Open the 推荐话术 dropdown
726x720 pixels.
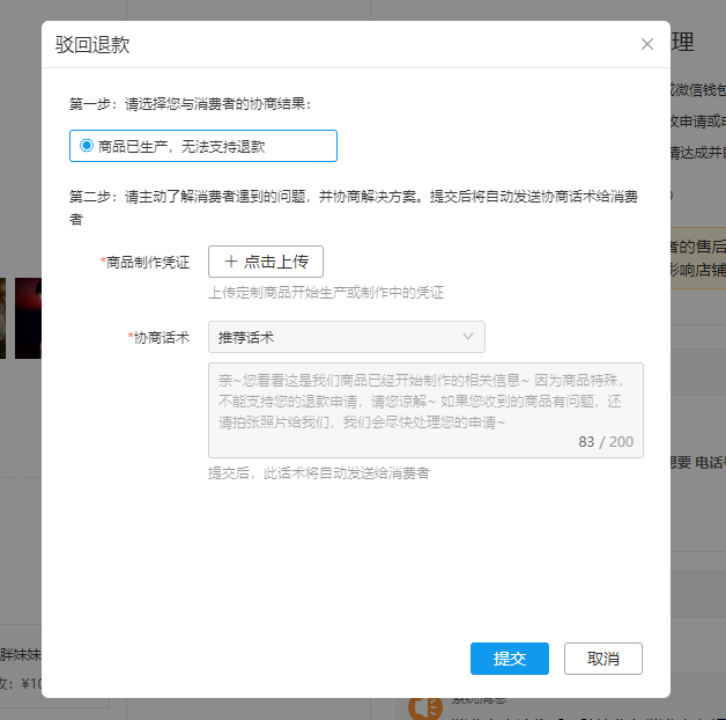[x=346, y=337]
